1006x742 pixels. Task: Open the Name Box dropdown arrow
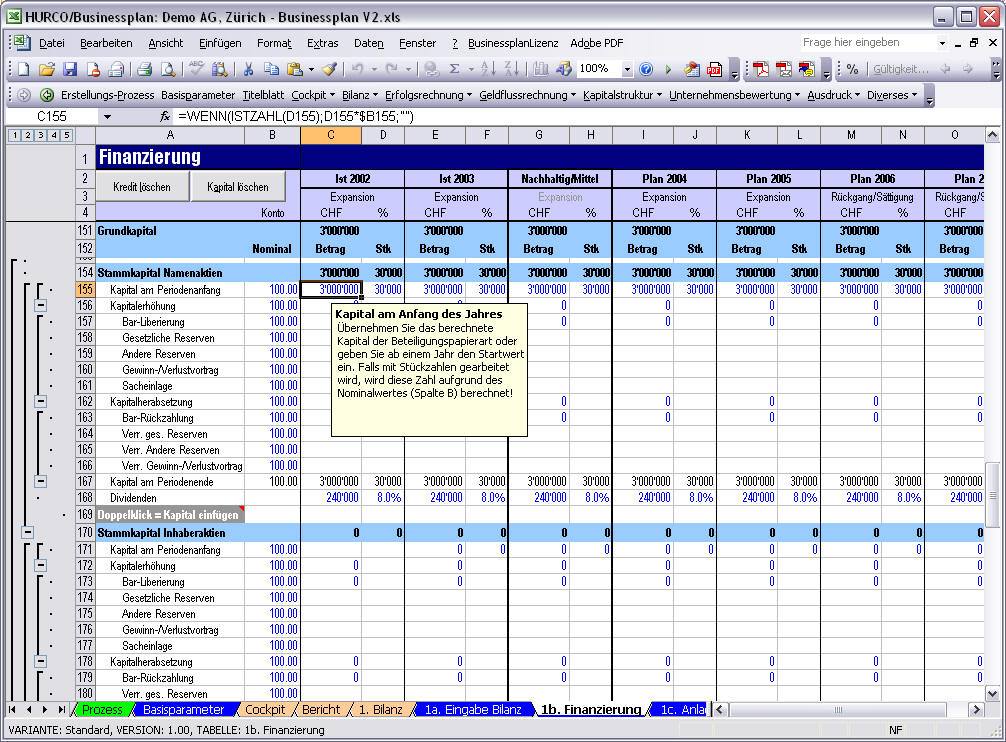click(x=107, y=117)
